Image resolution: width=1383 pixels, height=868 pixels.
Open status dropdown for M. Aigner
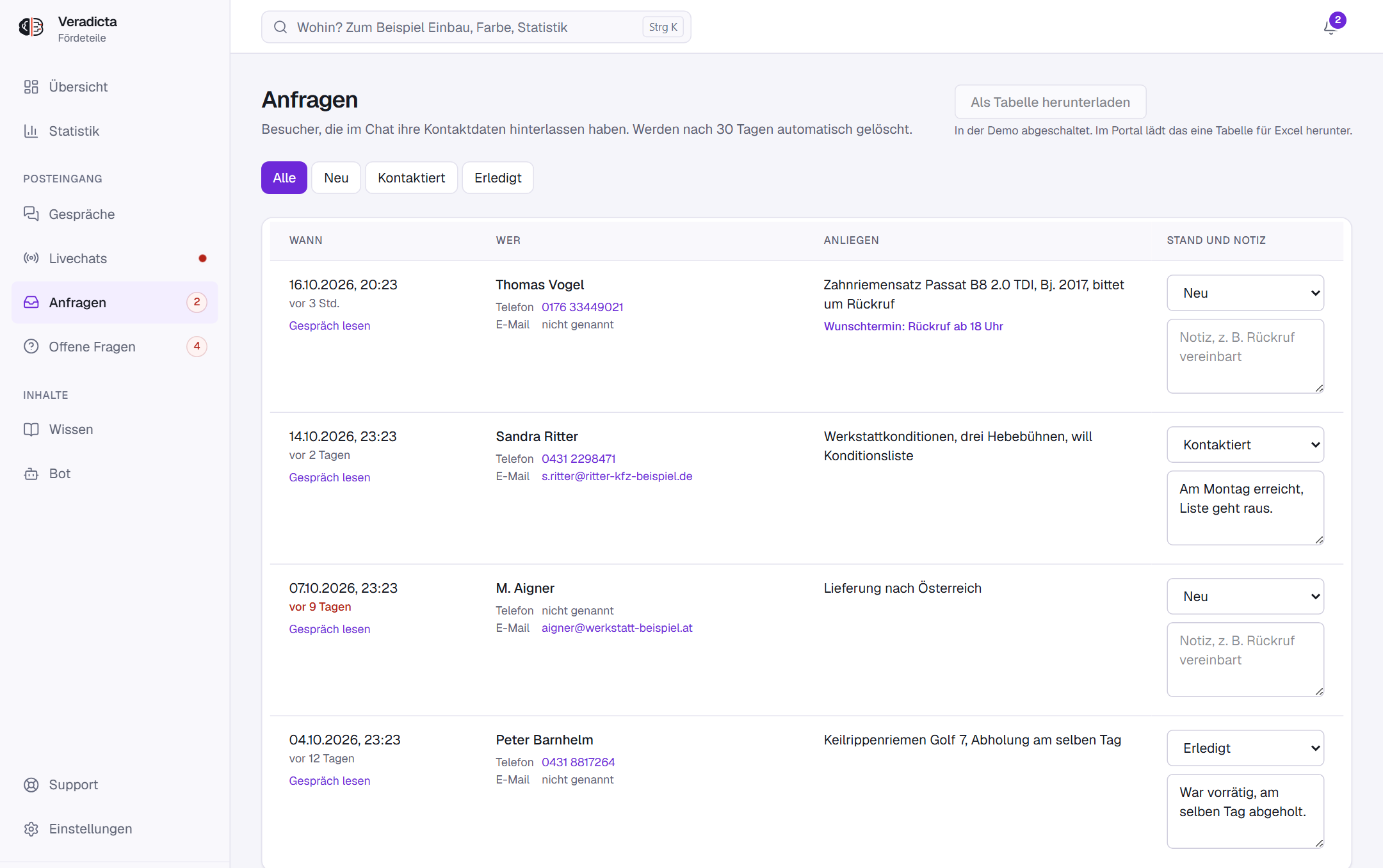pyautogui.click(x=1245, y=597)
